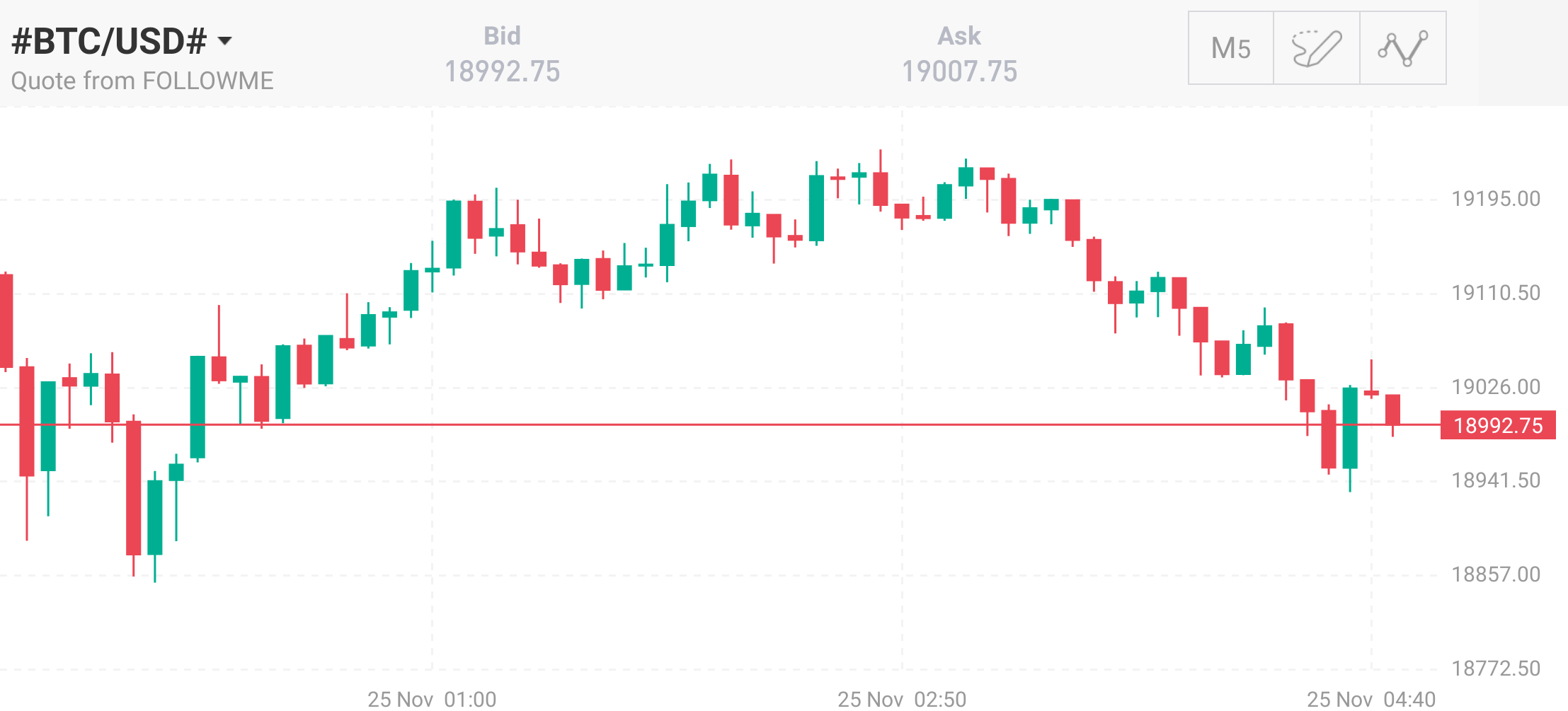Expand the #BTC/USD# symbol dropdown arrow
1568x711 pixels.
[x=225, y=41]
